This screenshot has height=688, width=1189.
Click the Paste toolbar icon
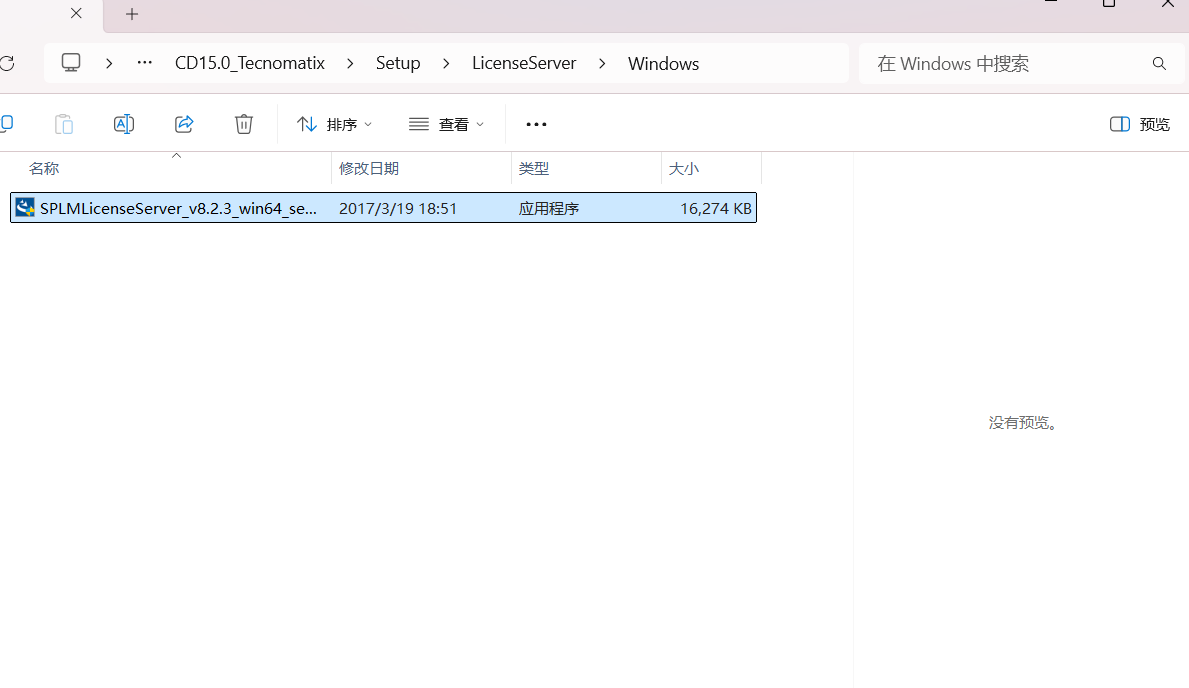pos(64,124)
